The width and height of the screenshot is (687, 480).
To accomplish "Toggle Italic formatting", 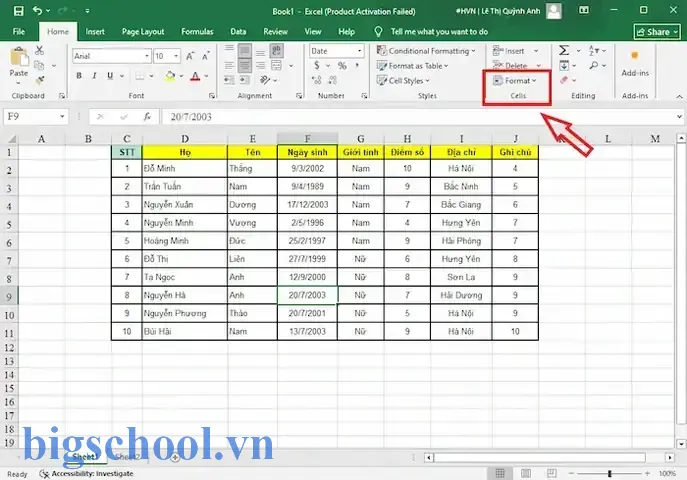I will click(94, 76).
